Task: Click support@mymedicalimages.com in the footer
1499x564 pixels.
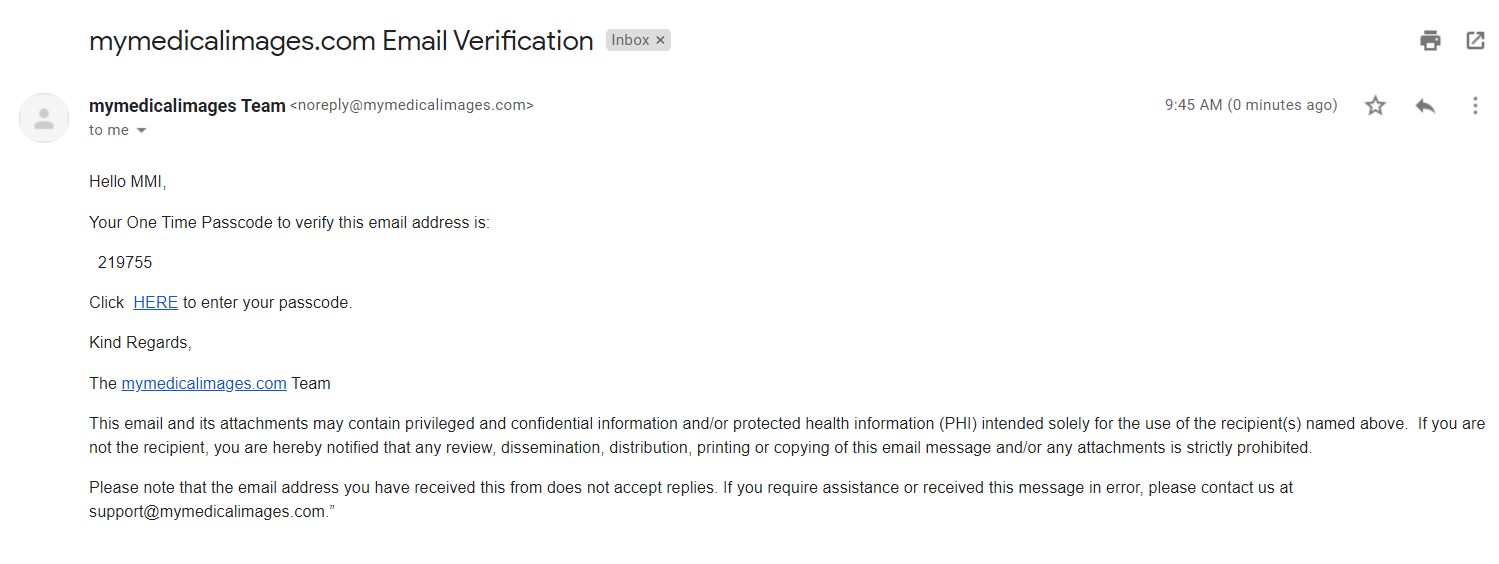Action: point(208,512)
